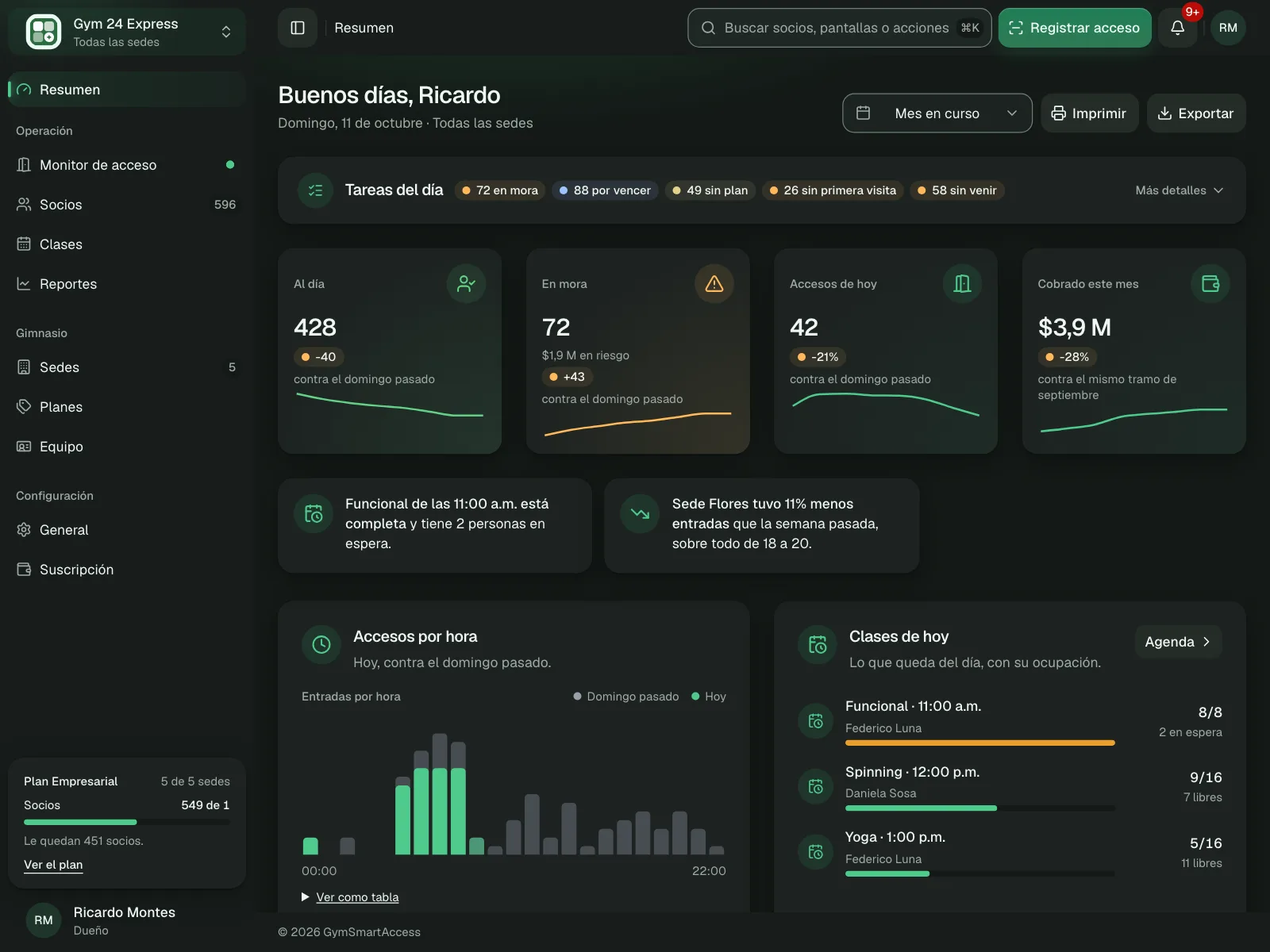Click Registrar acceso button

click(x=1075, y=28)
